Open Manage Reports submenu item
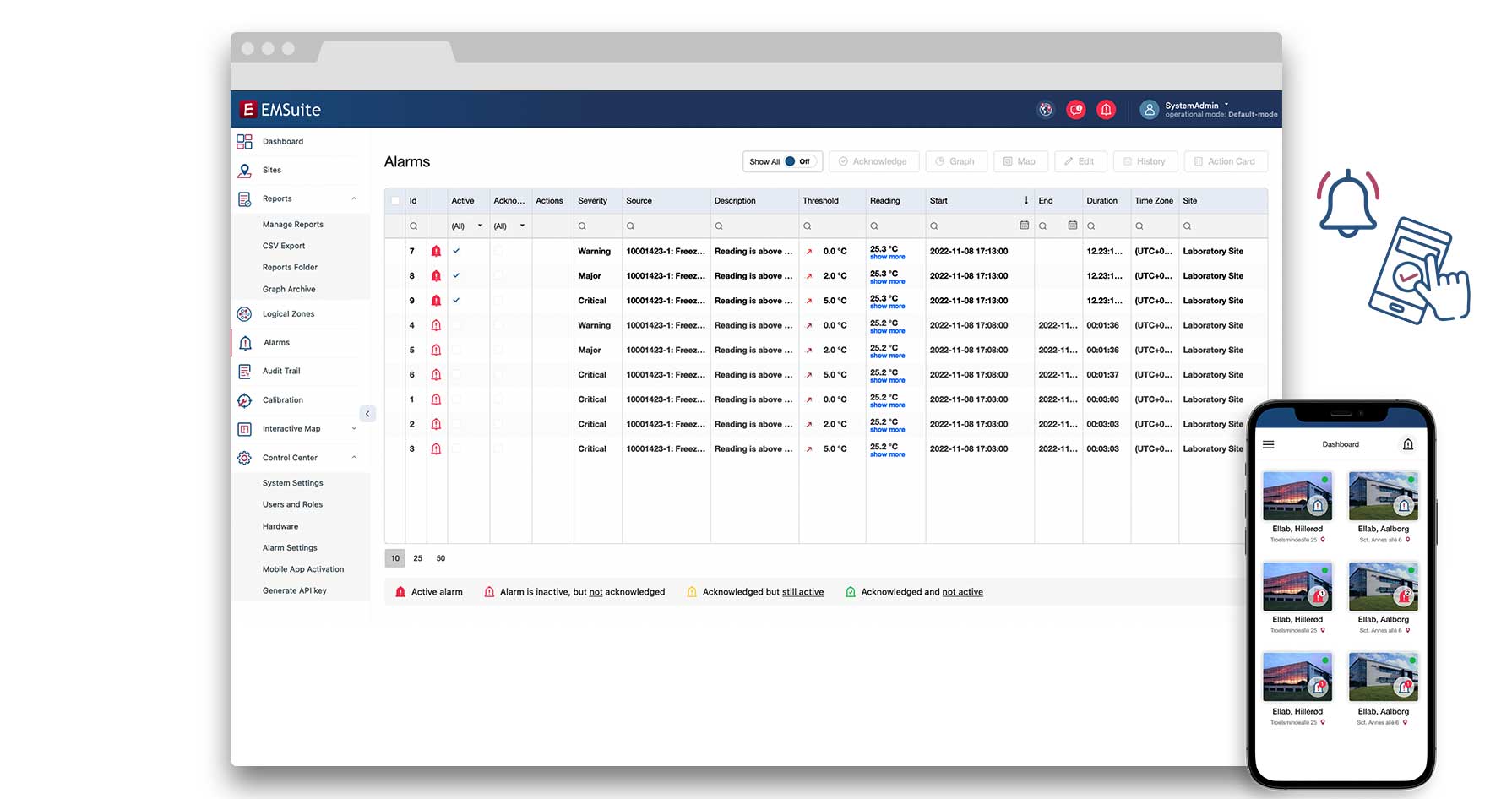This screenshot has width=1512, height=799. (292, 225)
